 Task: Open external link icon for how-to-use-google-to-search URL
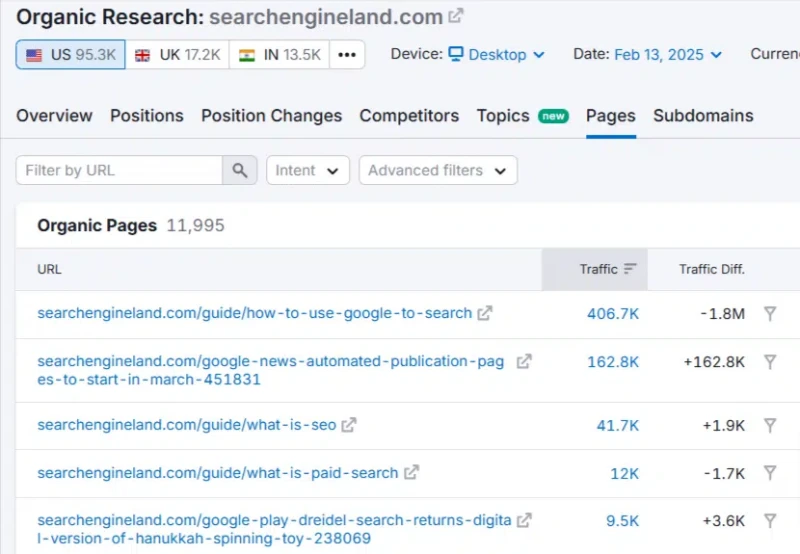(x=485, y=313)
